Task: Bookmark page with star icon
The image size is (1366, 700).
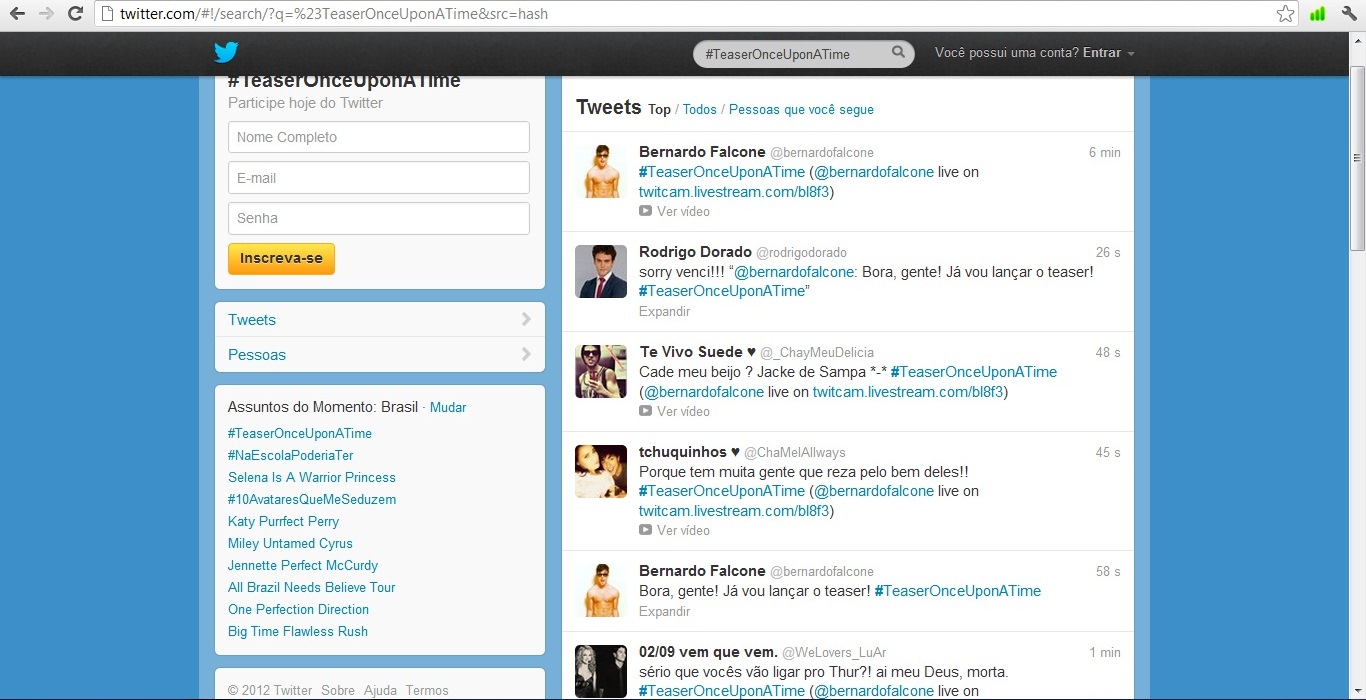Action: tap(1285, 14)
